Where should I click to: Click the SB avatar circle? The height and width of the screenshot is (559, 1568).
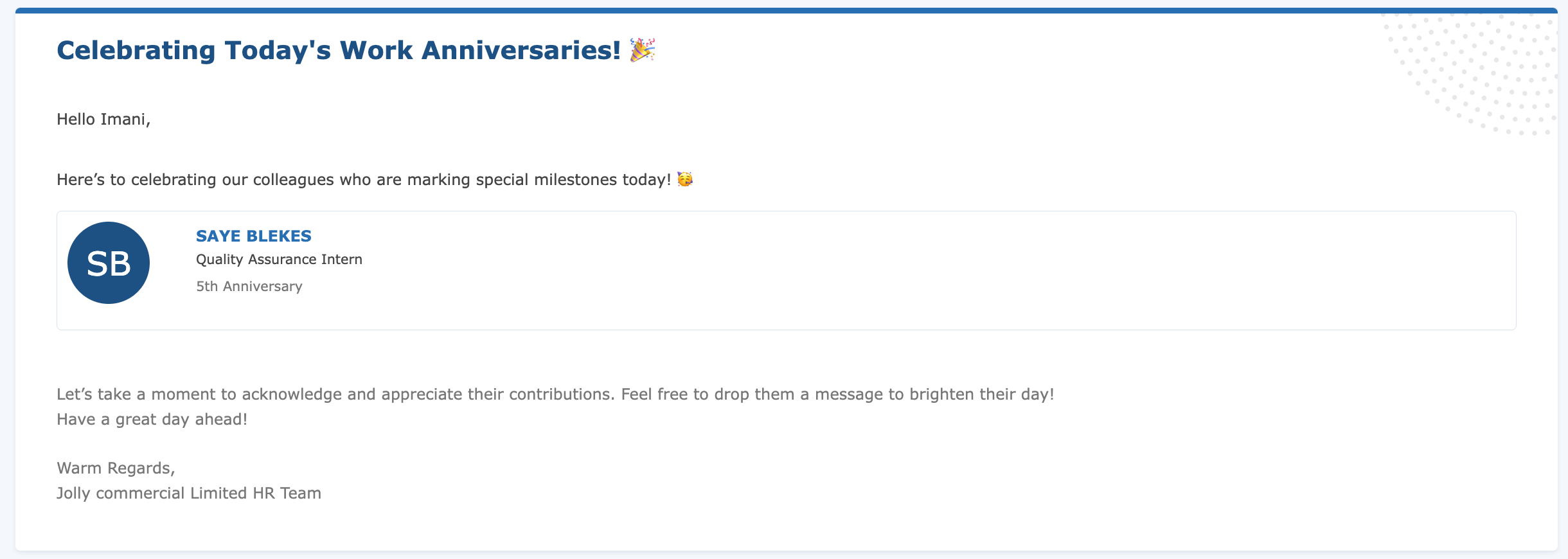tap(109, 263)
